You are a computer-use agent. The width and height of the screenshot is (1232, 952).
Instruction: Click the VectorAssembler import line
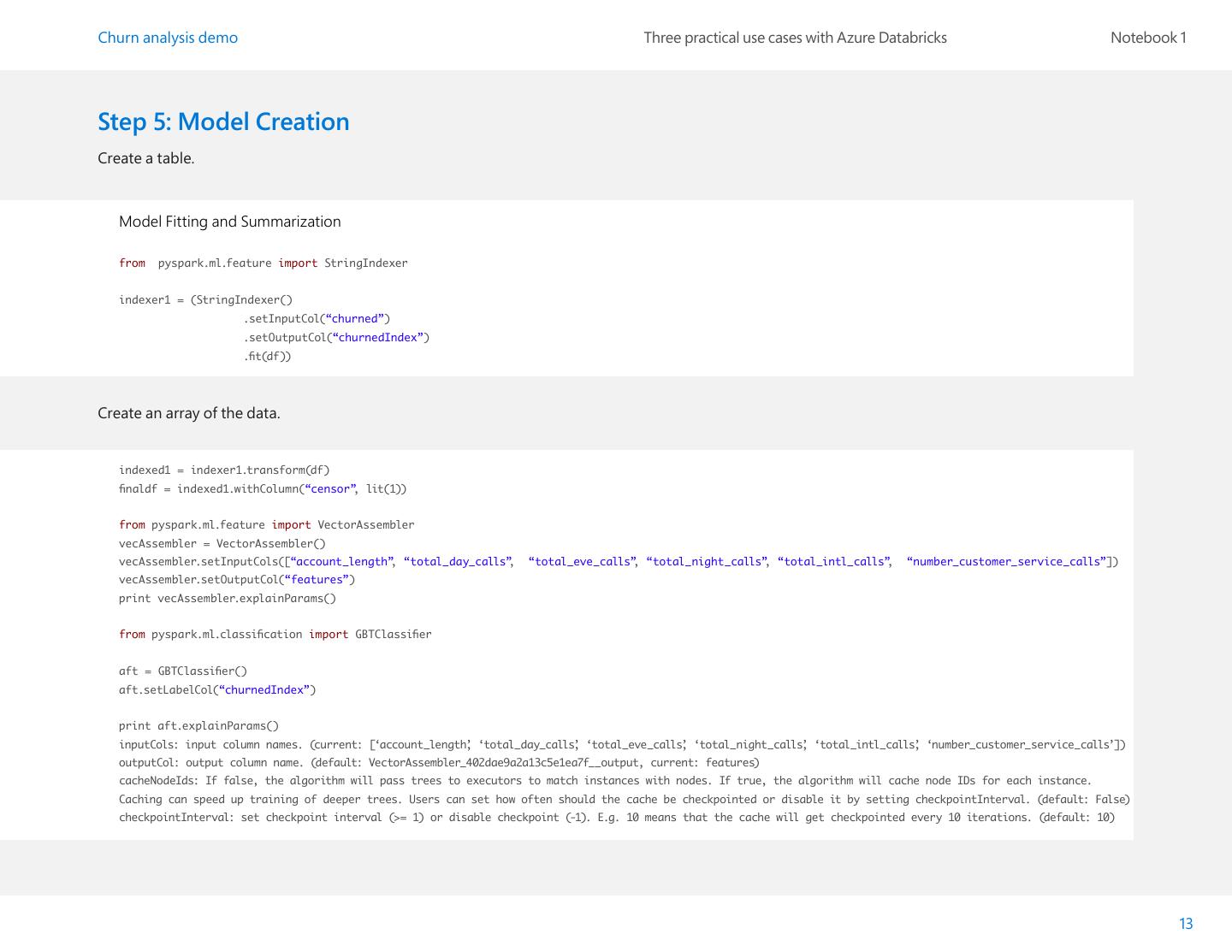coord(266,525)
